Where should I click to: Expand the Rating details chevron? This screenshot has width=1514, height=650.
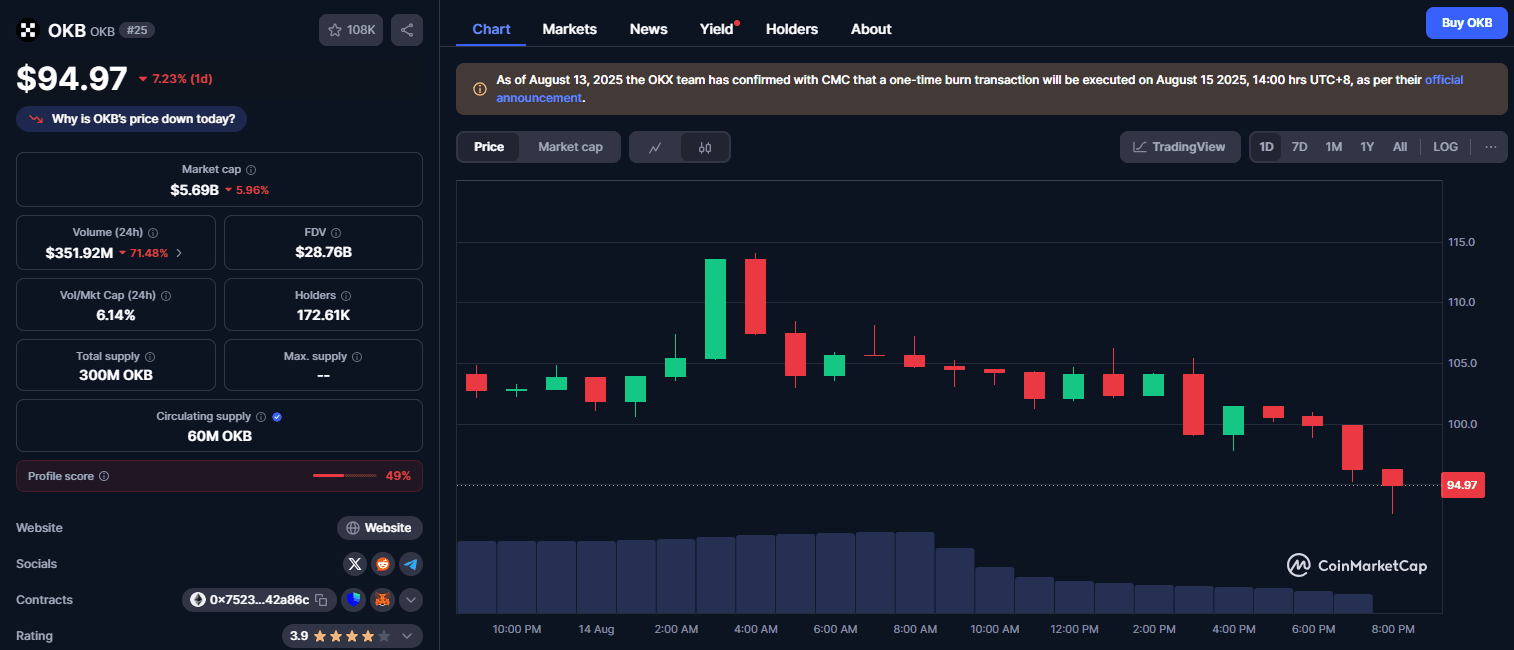(407, 636)
